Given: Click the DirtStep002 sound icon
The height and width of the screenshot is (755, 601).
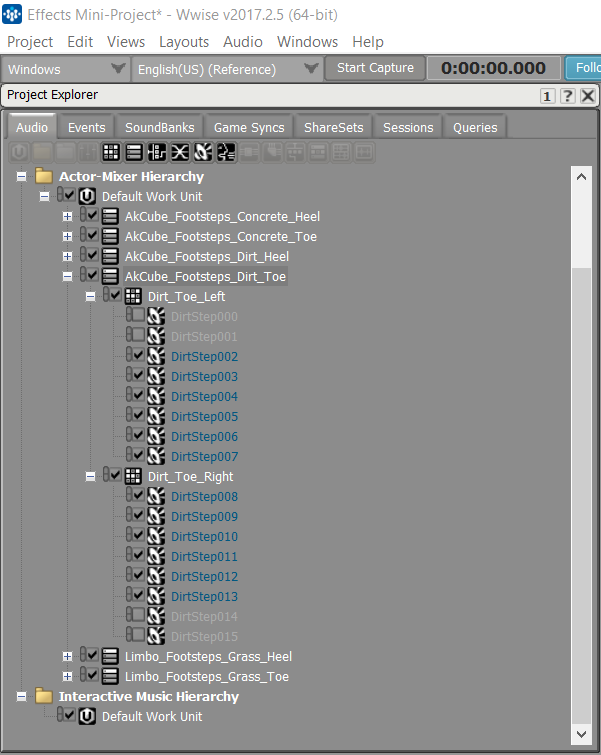Looking at the screenshot, I should (156, 356).
